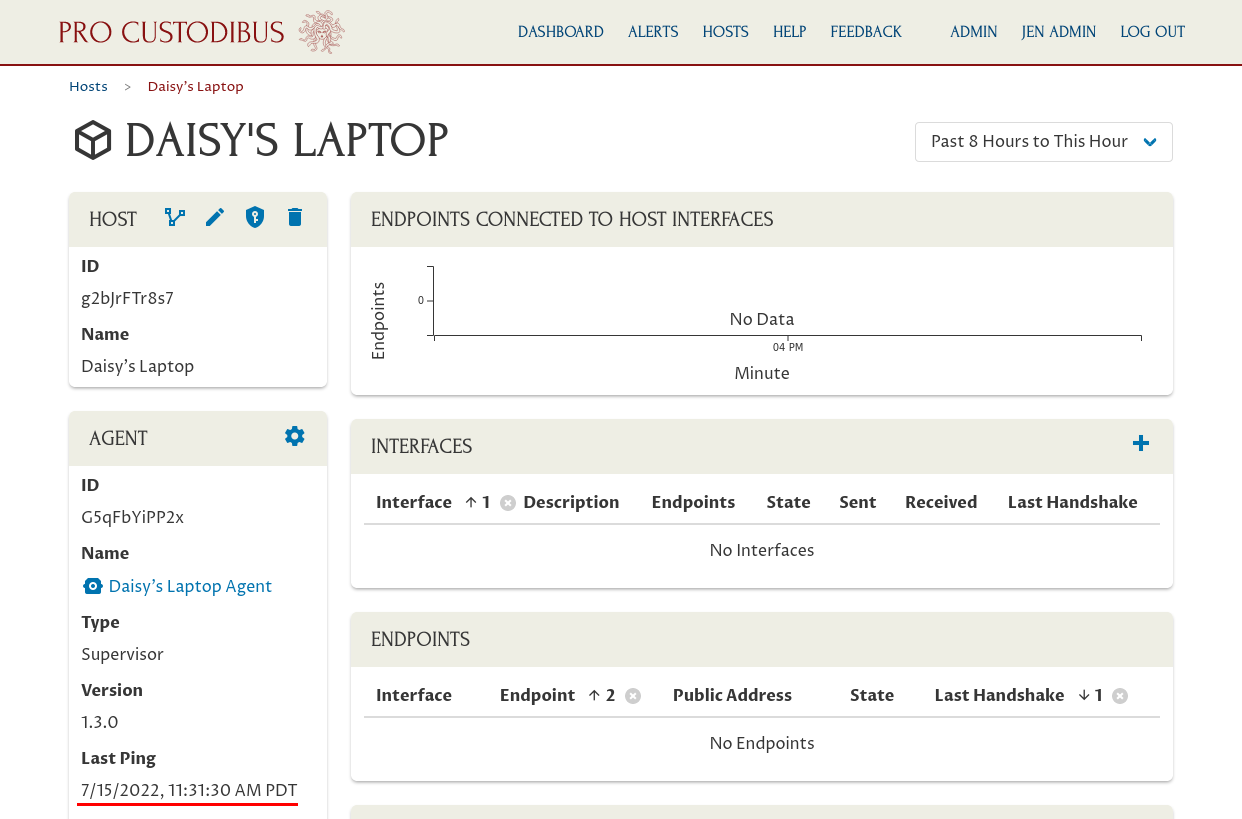Click the No Interfaces message
Viewport: 1242px width, 819px height.
[762, 550]
